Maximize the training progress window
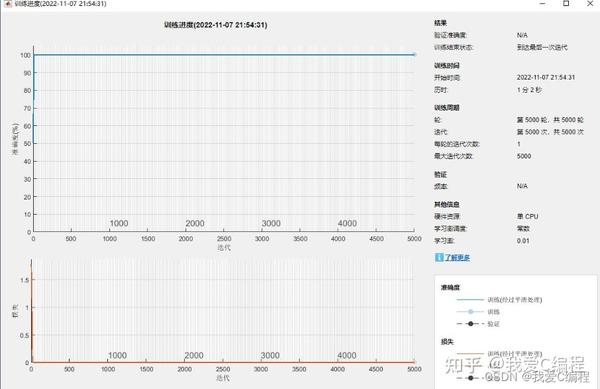The height and width of the screenshot is (389, 600). (x=566, y=3)
